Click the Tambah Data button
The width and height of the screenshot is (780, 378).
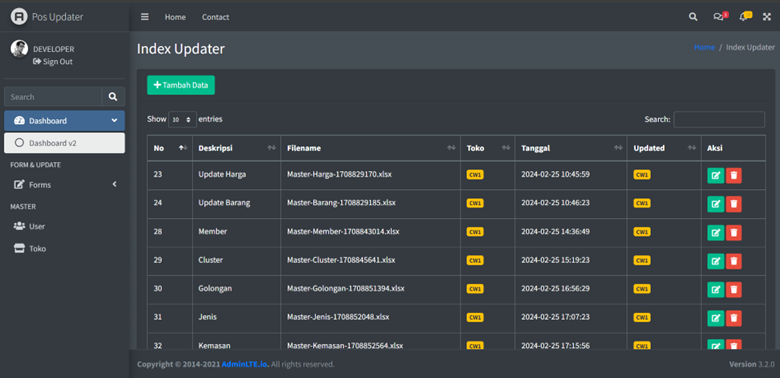pyautogui.click(x=181, y=85)
